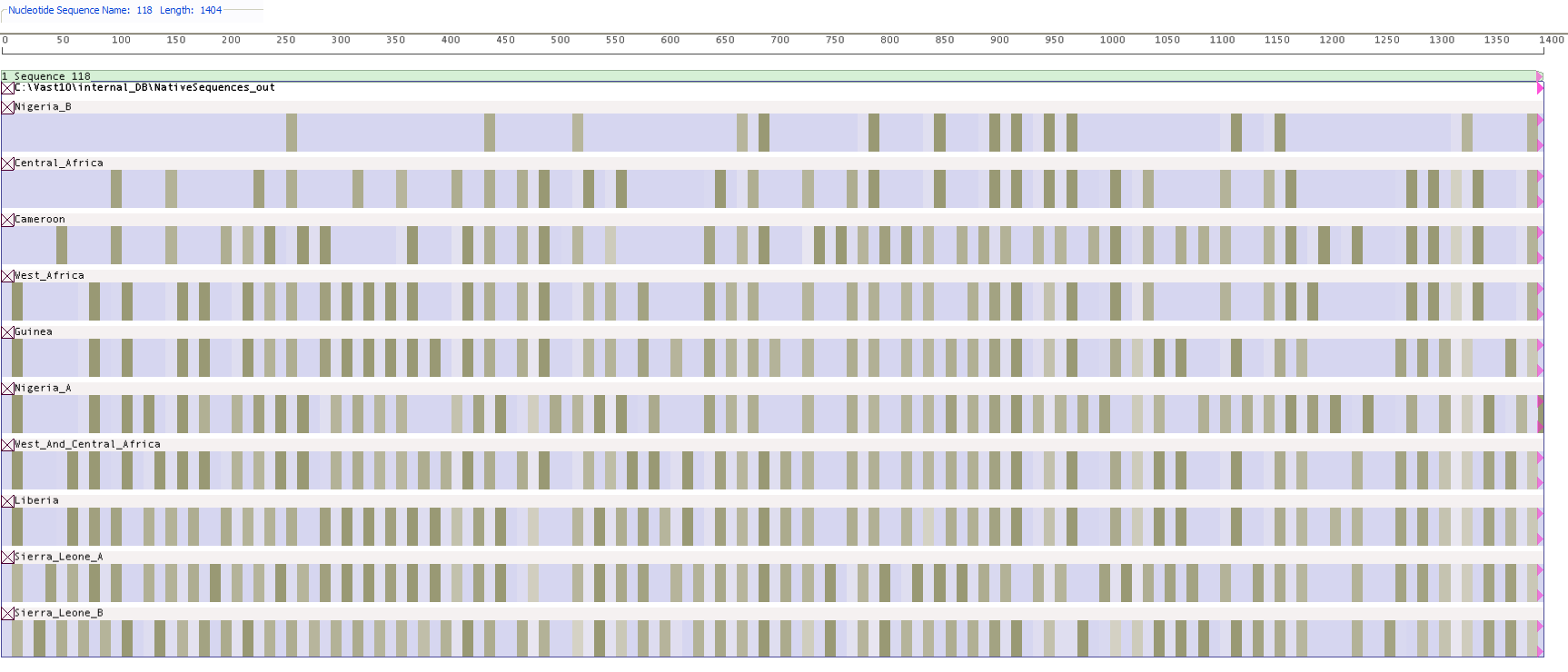Click lower pink arrow of Liberia track
The image size is (1568, 672).
[1540, 539]
